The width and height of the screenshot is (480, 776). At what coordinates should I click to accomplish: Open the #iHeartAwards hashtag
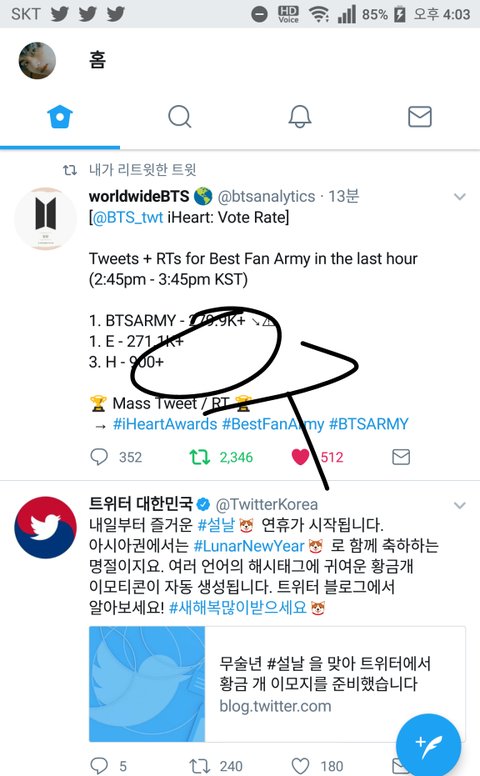(x=165, y=424)
